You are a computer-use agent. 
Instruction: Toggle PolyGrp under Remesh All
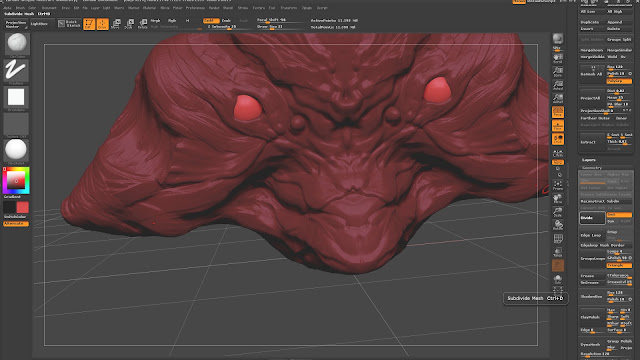(x=619, y=81)
